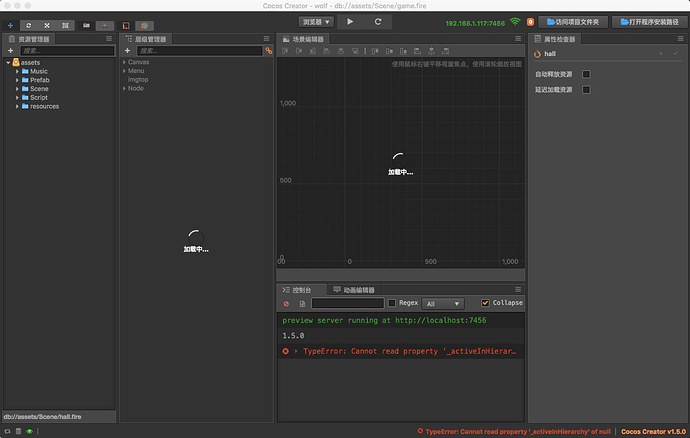Screen dimensions: 690x438
Task: Enable the auto release assets checkbox
Action: point(586,74)
